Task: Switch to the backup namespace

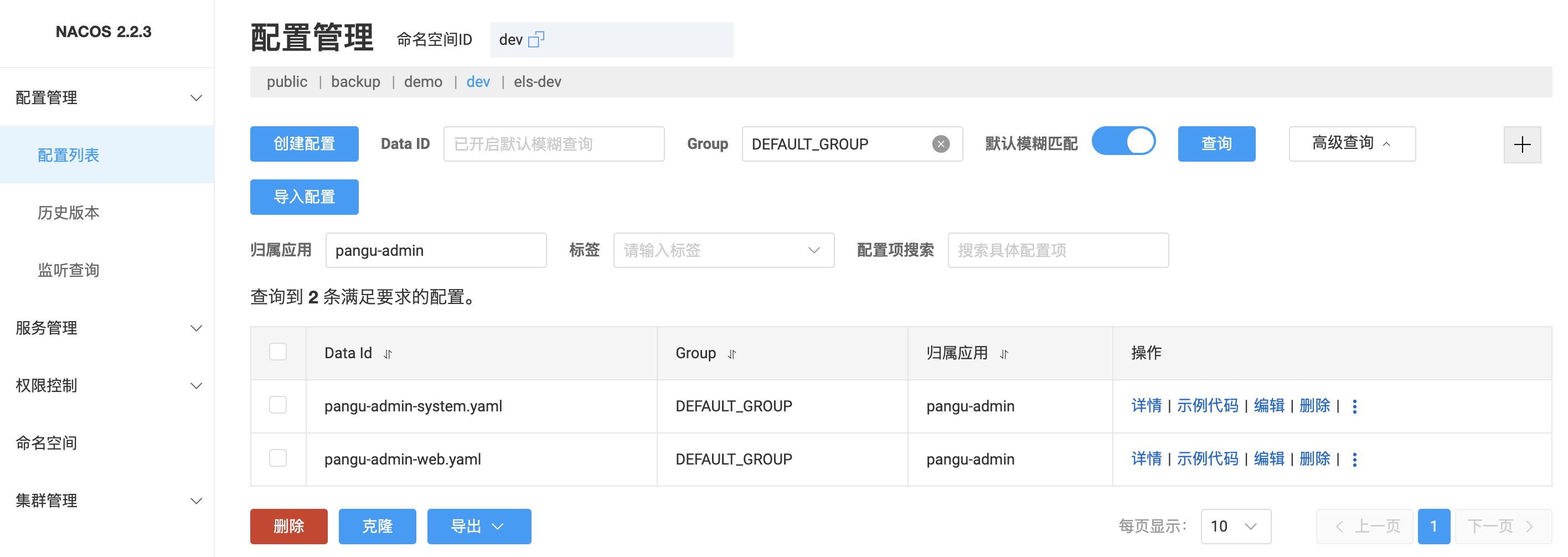Action: pyautogui.click(x=355, y=81)
